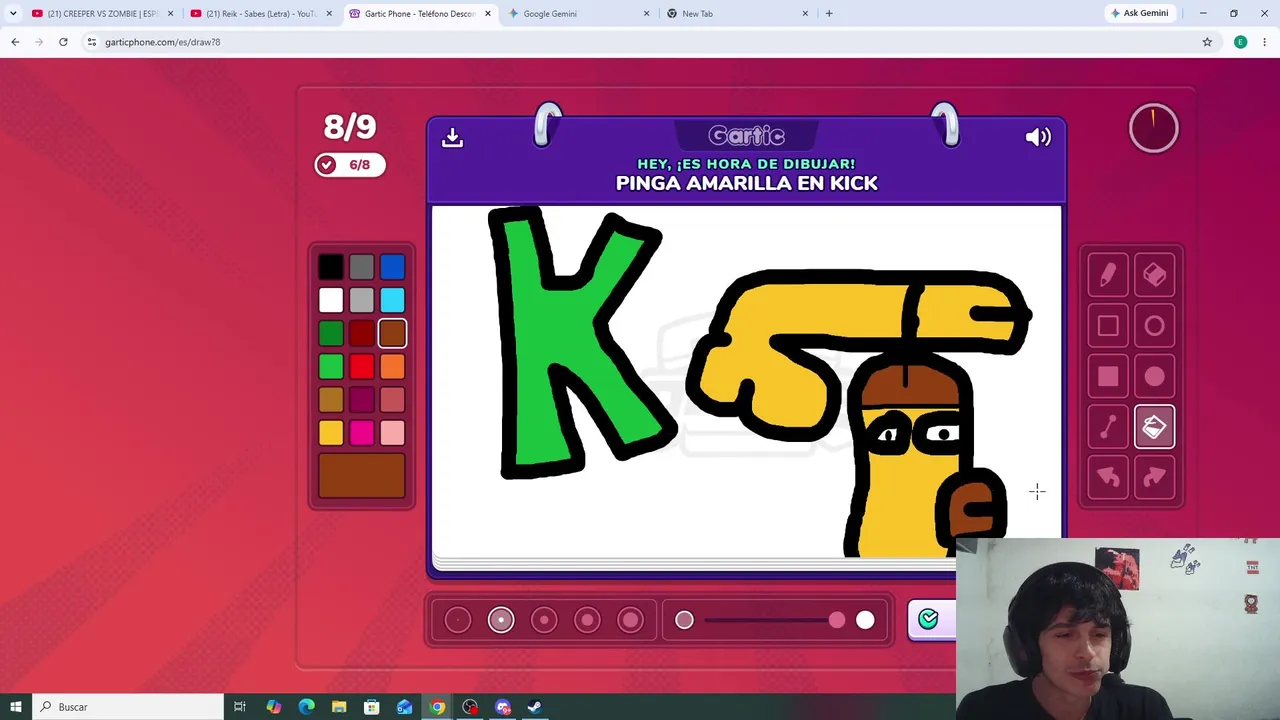Open the Ask Gemini button
The image size is (1280, 720).
pos(1139,13)
